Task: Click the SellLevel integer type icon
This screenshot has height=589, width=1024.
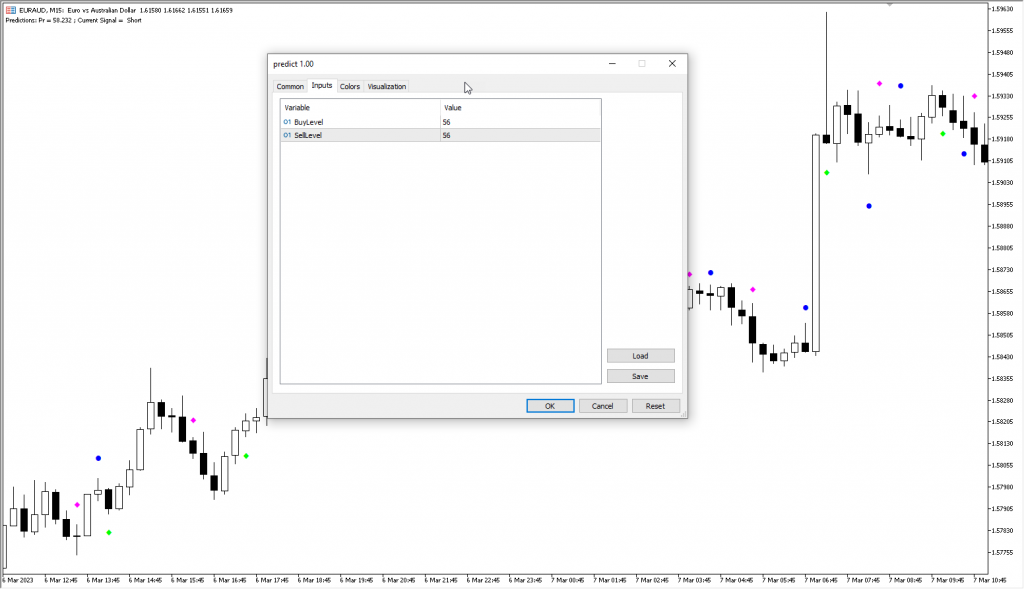Action: coord(287,135)
